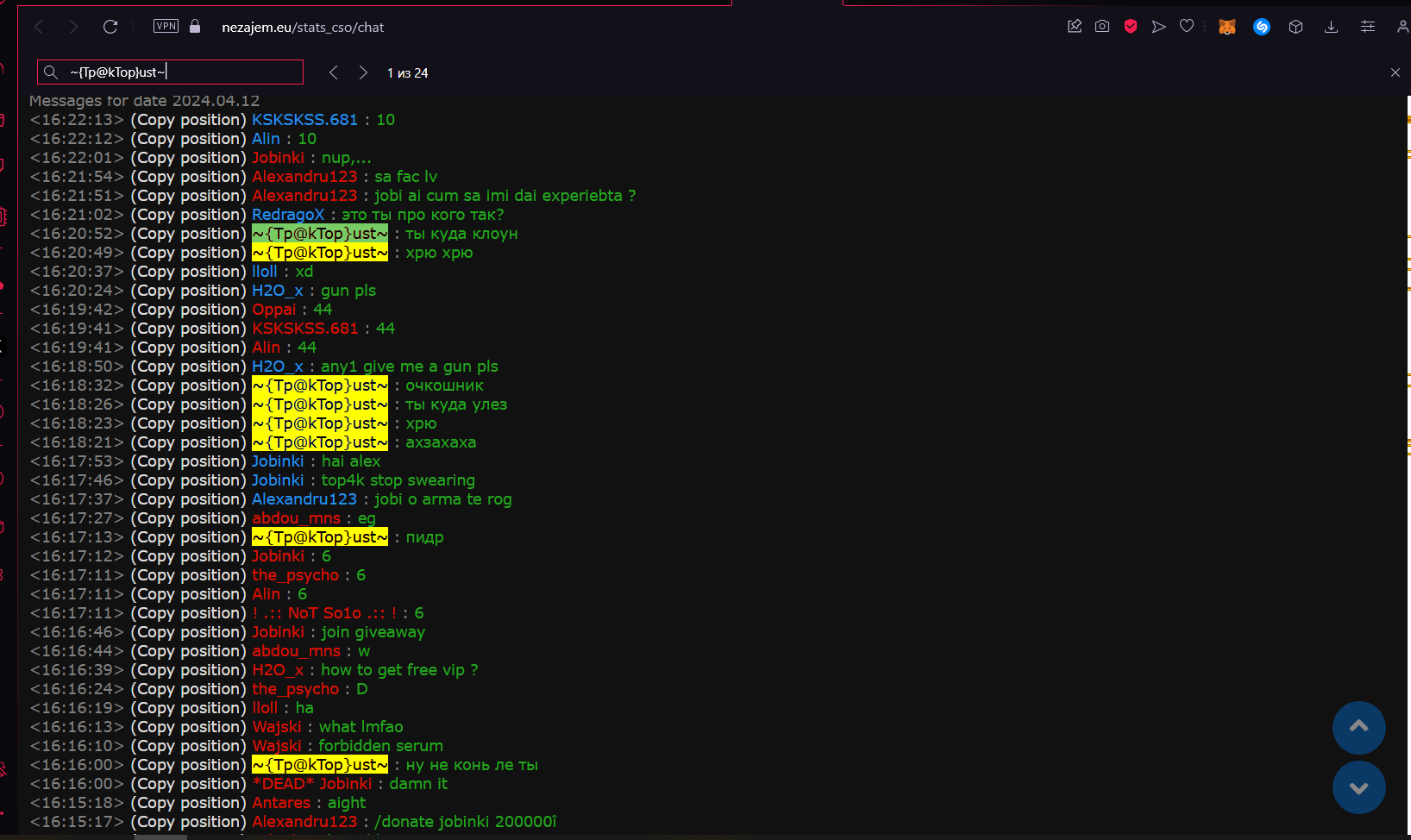1411x840 pixels.
Task: Open the extensions cube icon
Action: 1295,27
